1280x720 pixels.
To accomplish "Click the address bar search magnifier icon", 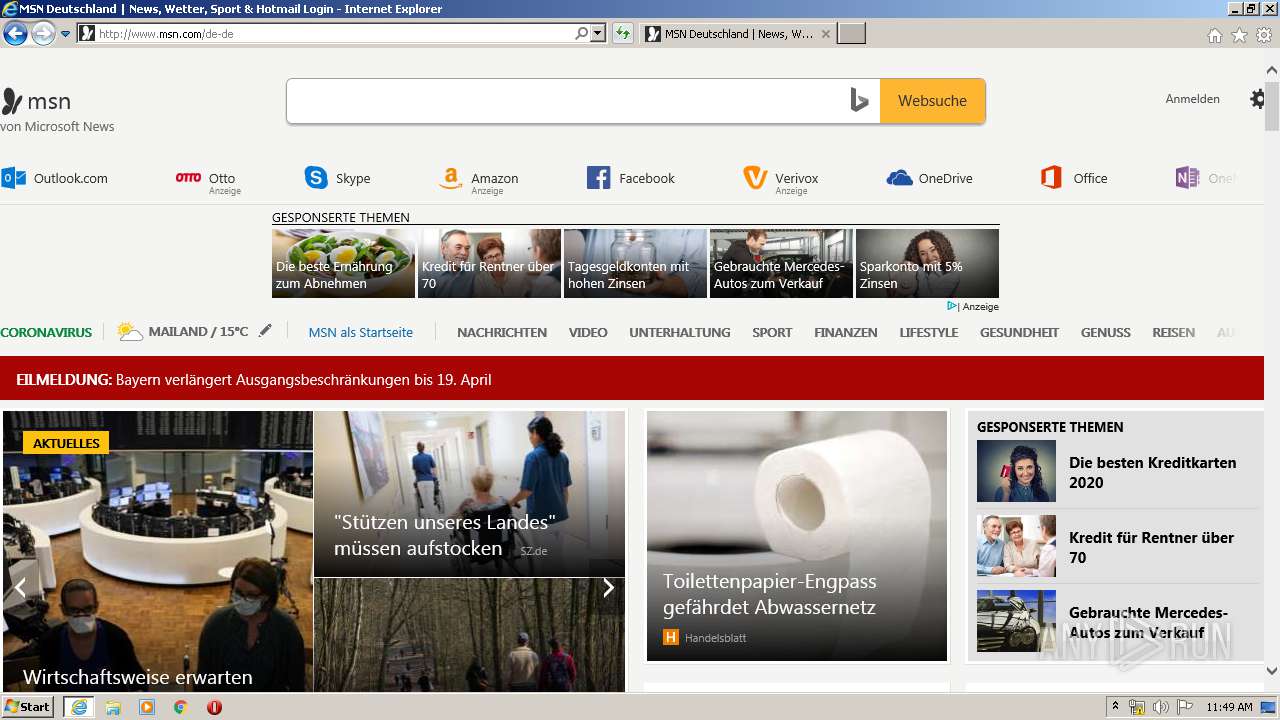I will [582, 34].
